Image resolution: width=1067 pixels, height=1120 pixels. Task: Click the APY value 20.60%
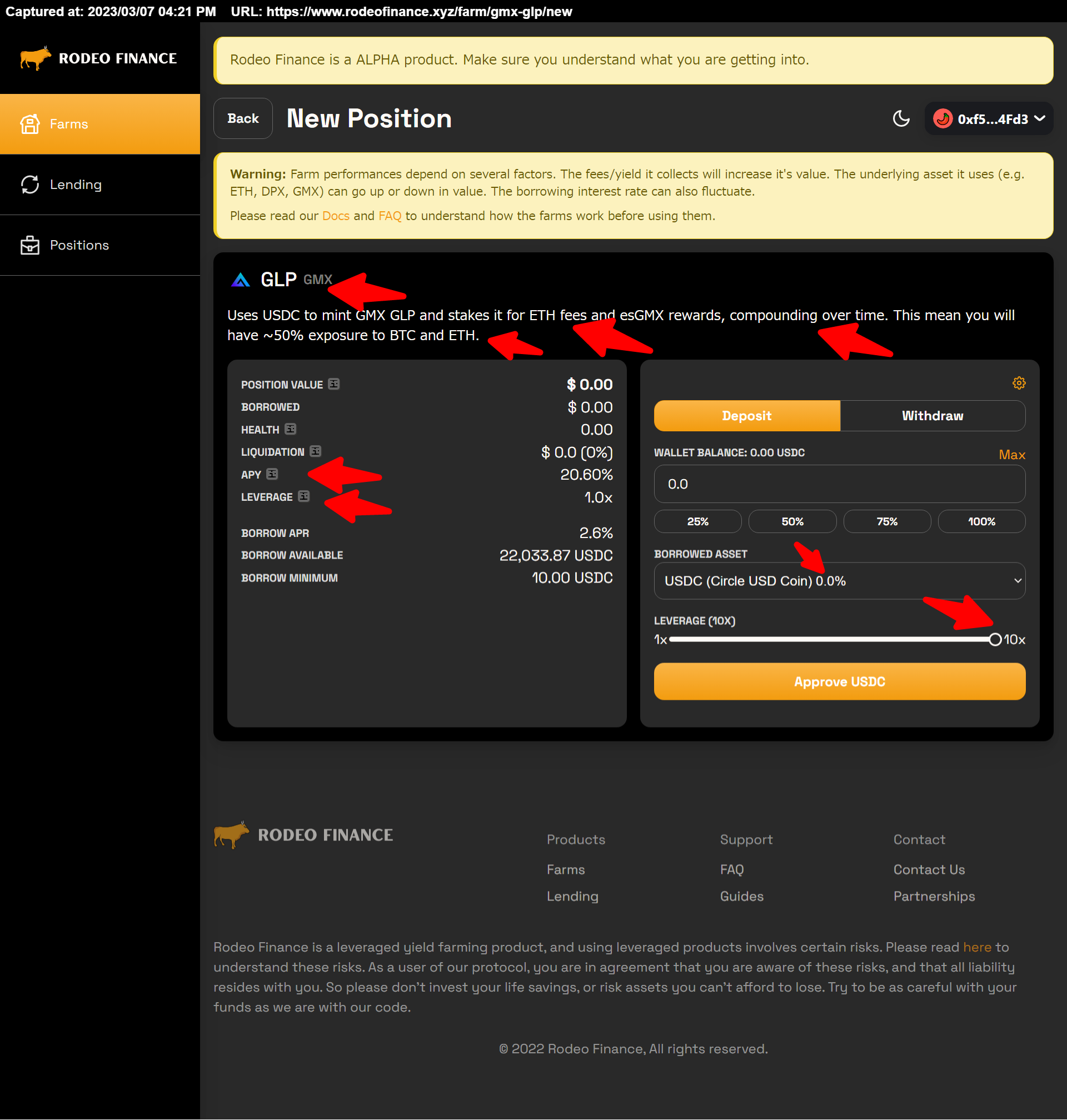586,474
